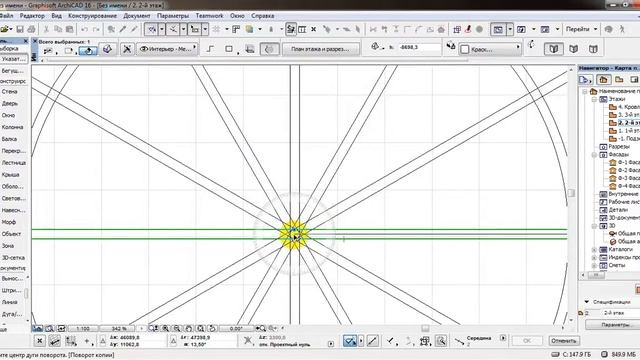Open the Конструирование menu
This screenshot has height=360, width=640.
point(92,16)
